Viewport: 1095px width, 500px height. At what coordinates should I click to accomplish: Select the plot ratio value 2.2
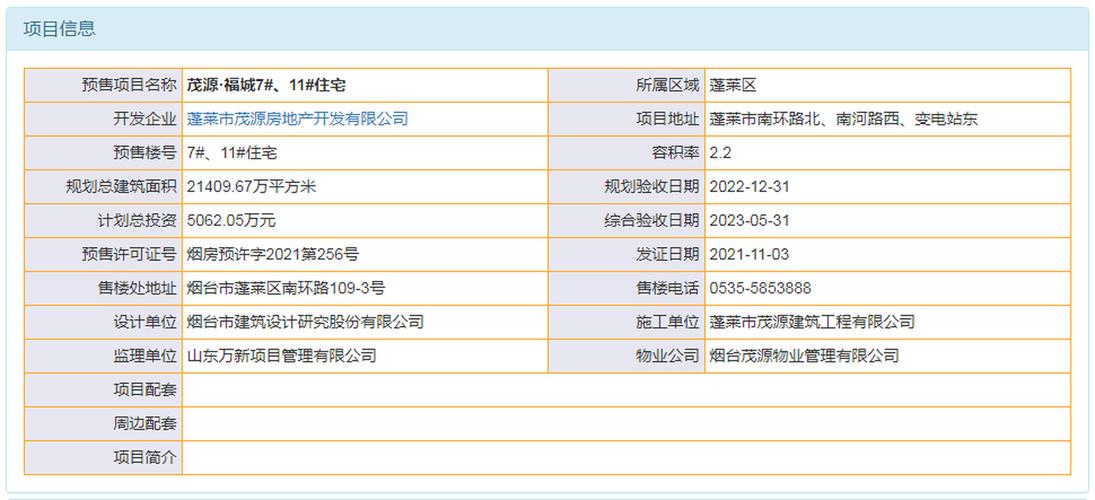[720, 153]
